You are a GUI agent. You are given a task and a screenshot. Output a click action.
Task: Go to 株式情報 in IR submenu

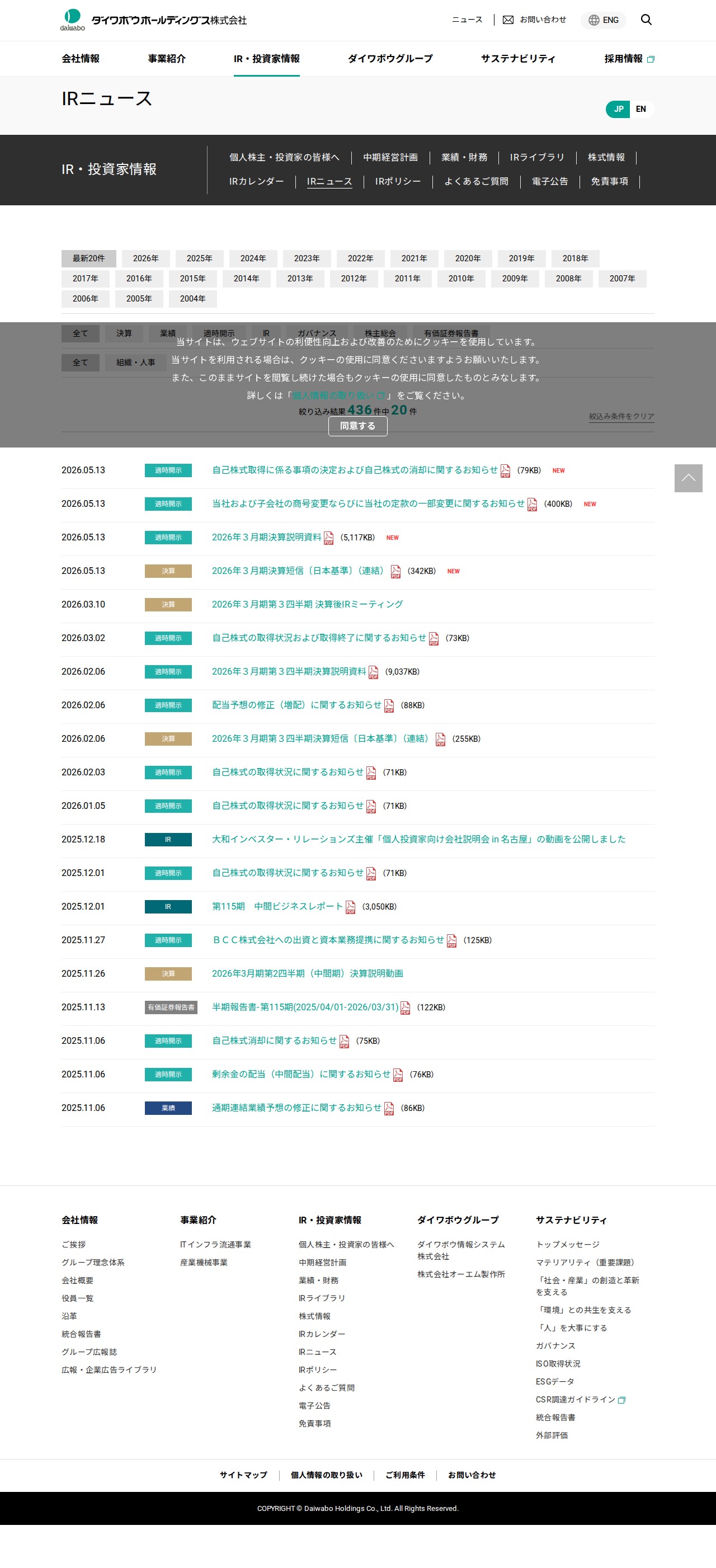click(606, 157)
